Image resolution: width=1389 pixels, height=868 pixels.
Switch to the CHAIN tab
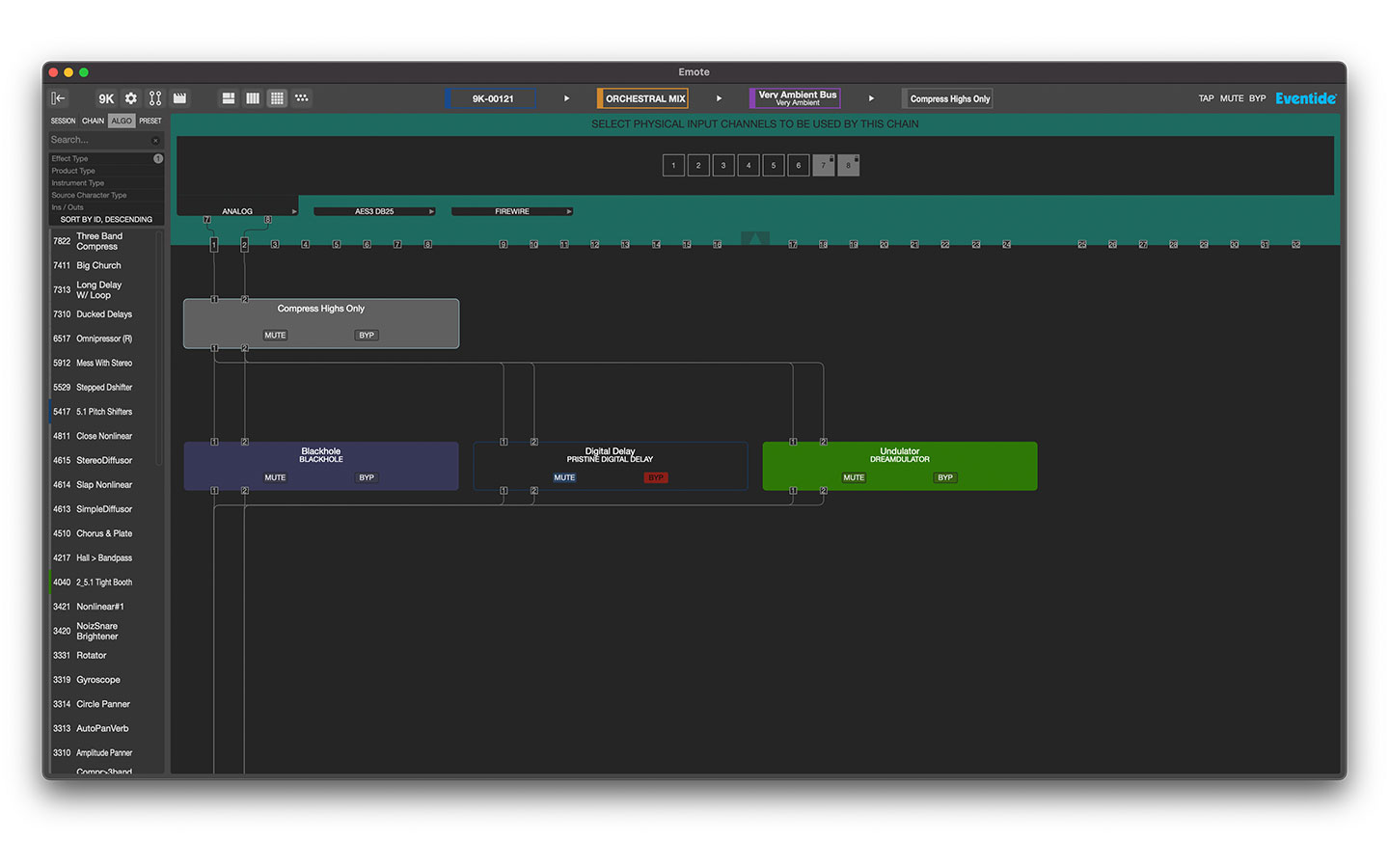click(x=93, y=121)
